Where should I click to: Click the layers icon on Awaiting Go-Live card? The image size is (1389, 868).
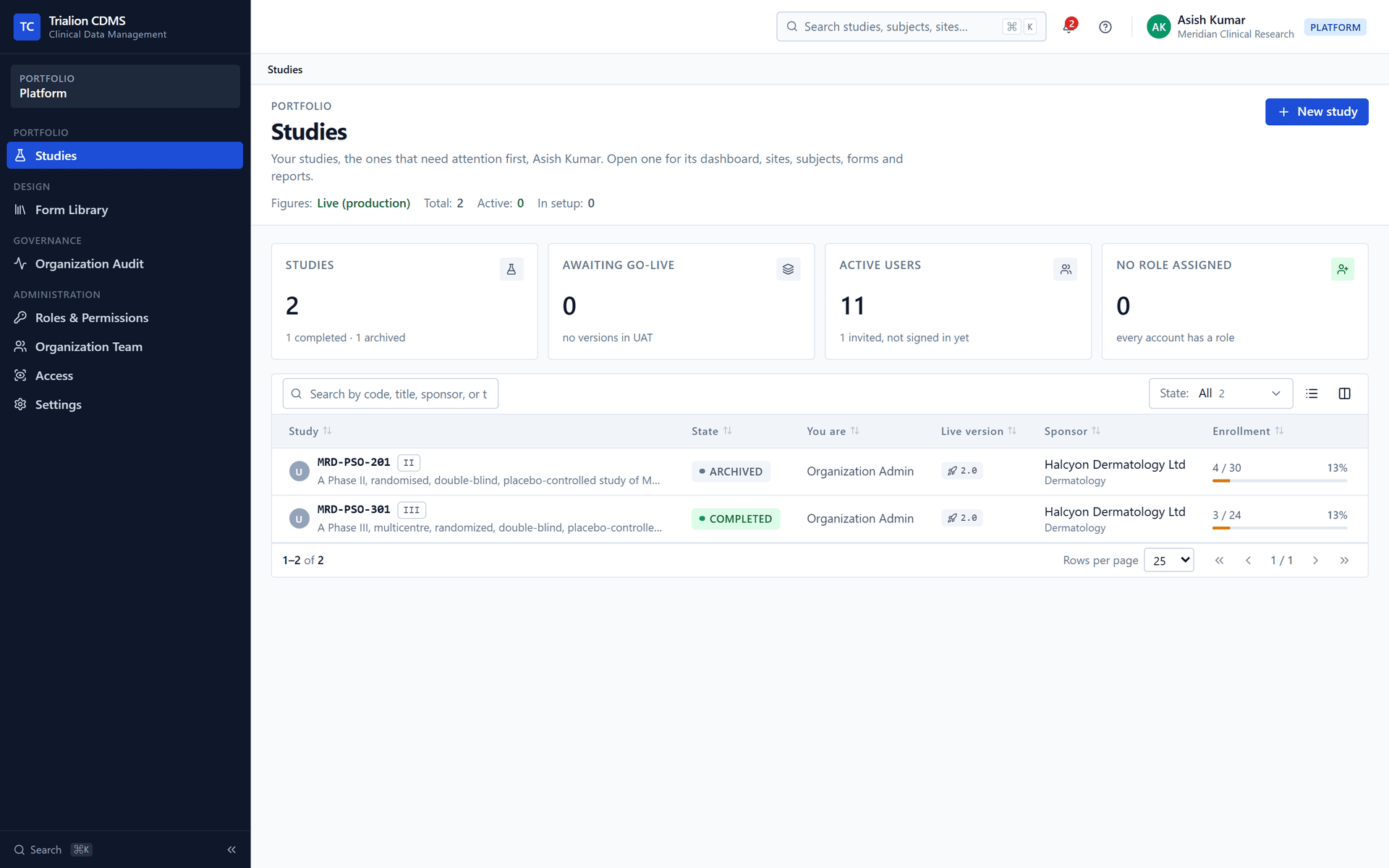pos(788,269)
